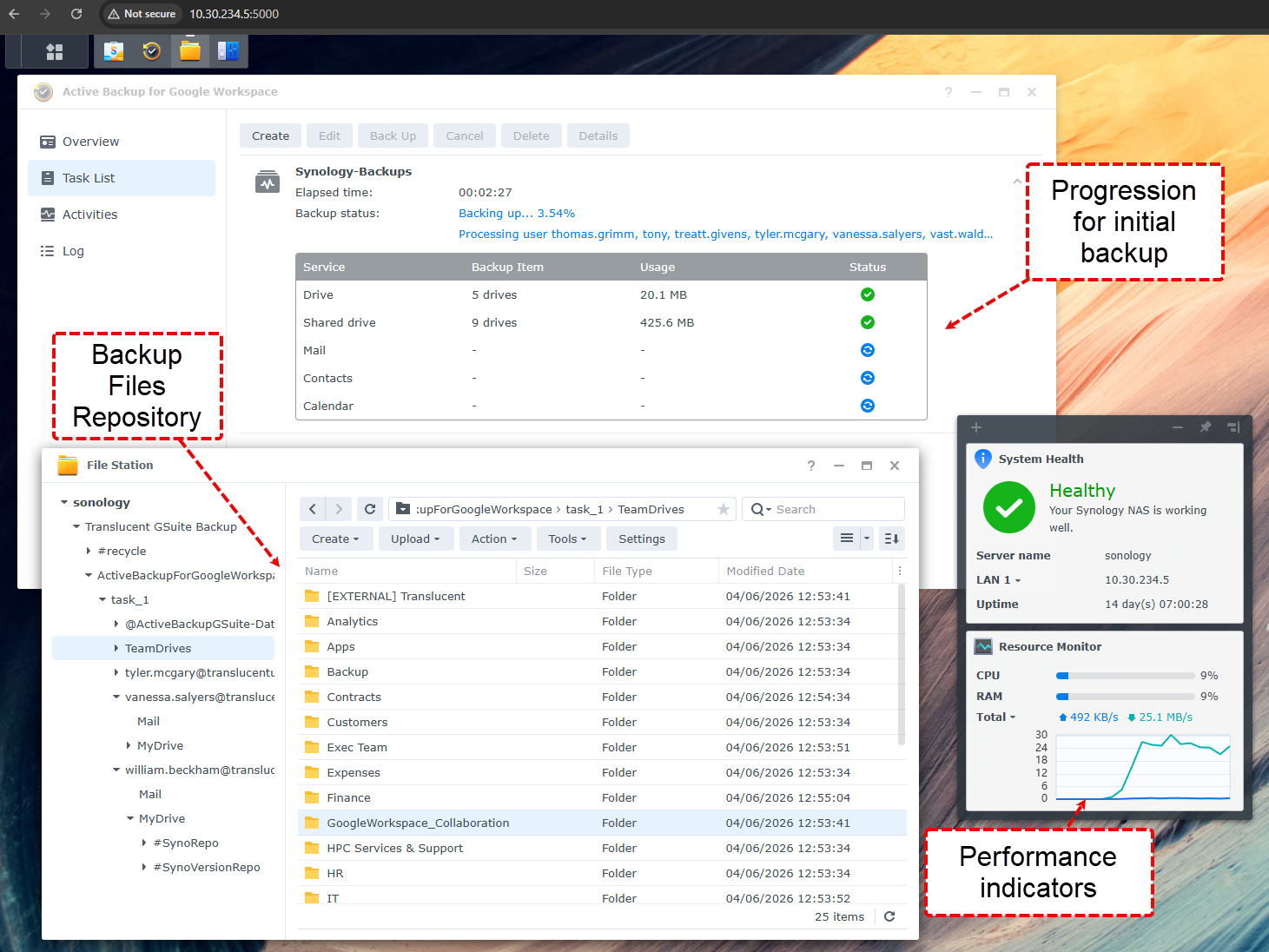1269x952 pixels.
Task: Open Settings in File Station toolbar
Action: (x=642, y=539)
